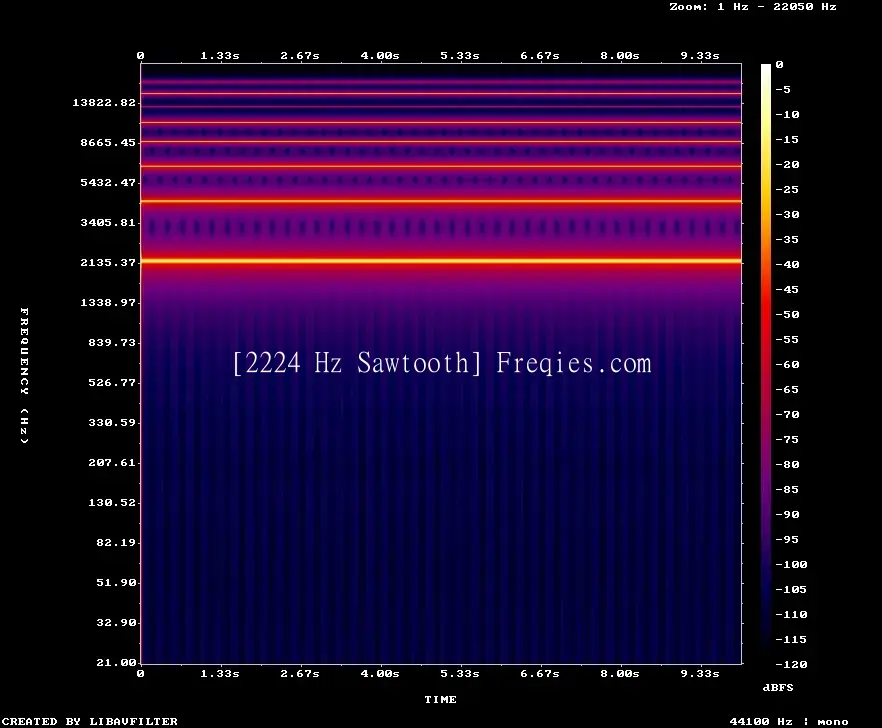Click the 9.33s label on bottom time axis
Viewport: 882px width, 728px height.
tap(700, 673)
